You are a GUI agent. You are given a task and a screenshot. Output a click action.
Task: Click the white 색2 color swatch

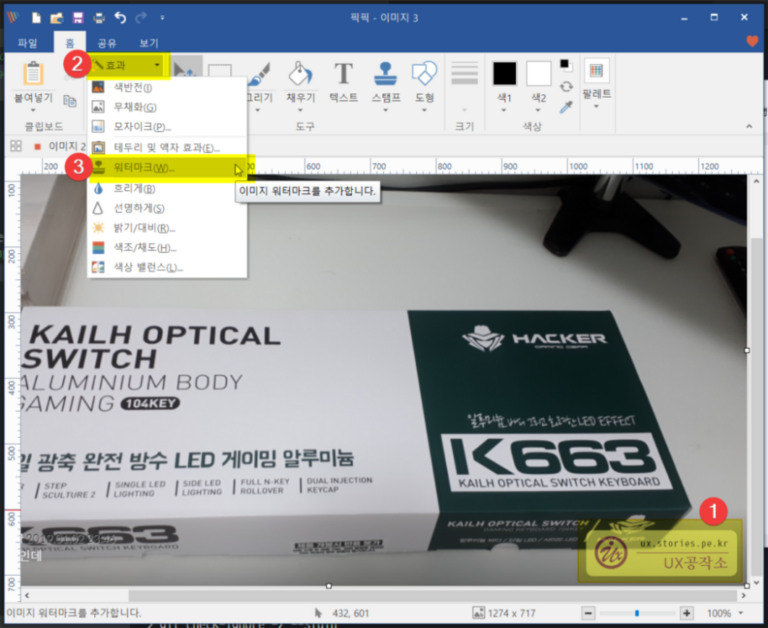coord(538,74)
